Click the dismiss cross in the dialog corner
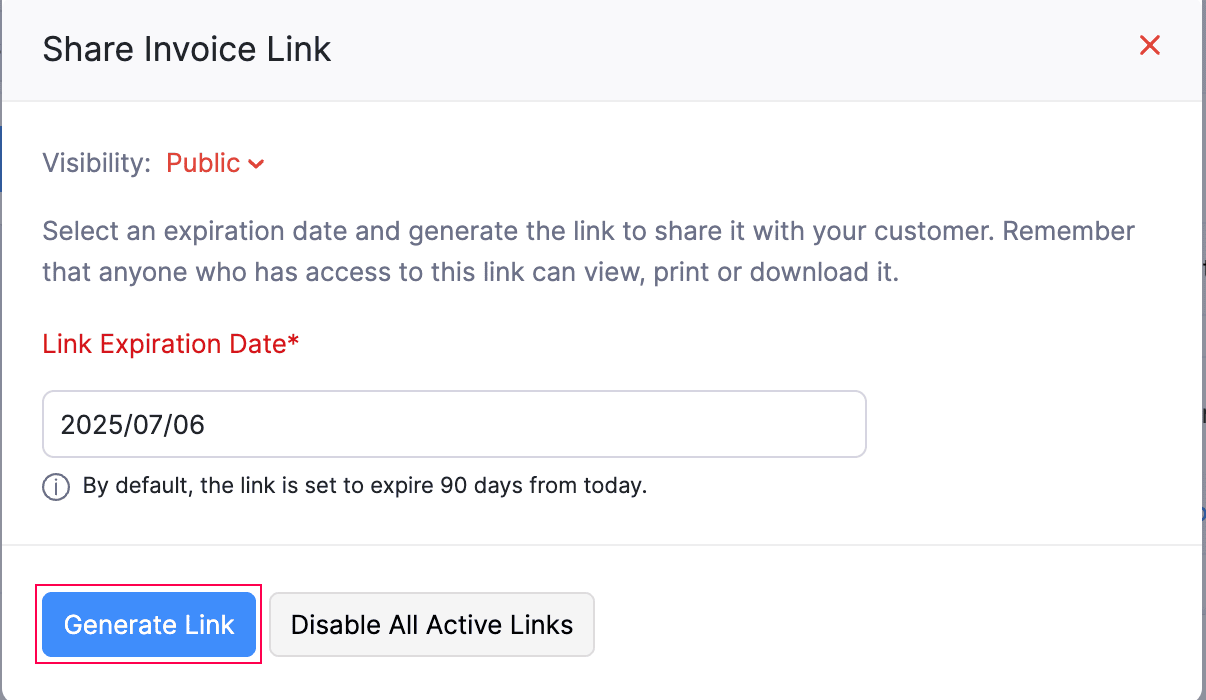Screen dimensions: 1206x700 (x=1149, y=45)
